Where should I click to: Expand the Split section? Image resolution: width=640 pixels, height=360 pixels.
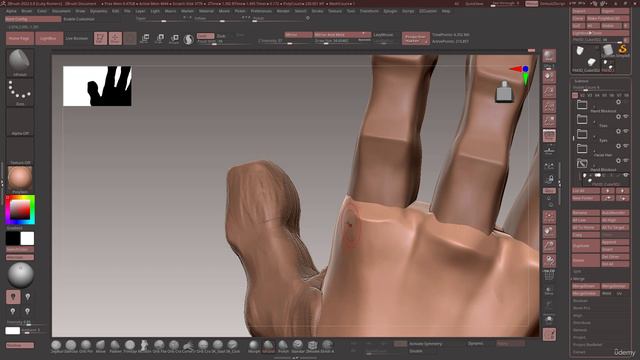(577, 271)
